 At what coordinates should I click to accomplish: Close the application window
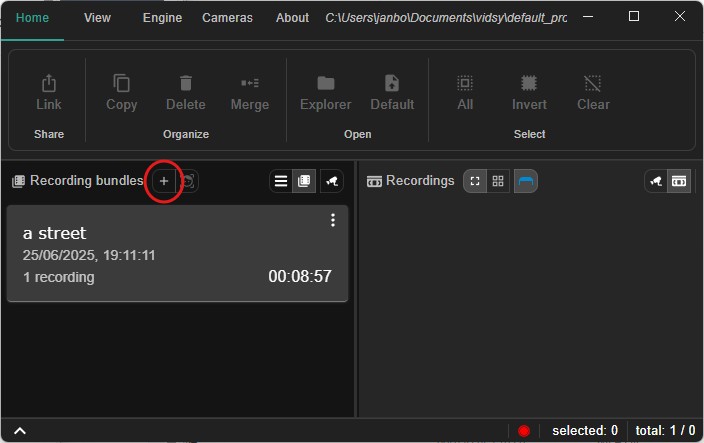680,17
